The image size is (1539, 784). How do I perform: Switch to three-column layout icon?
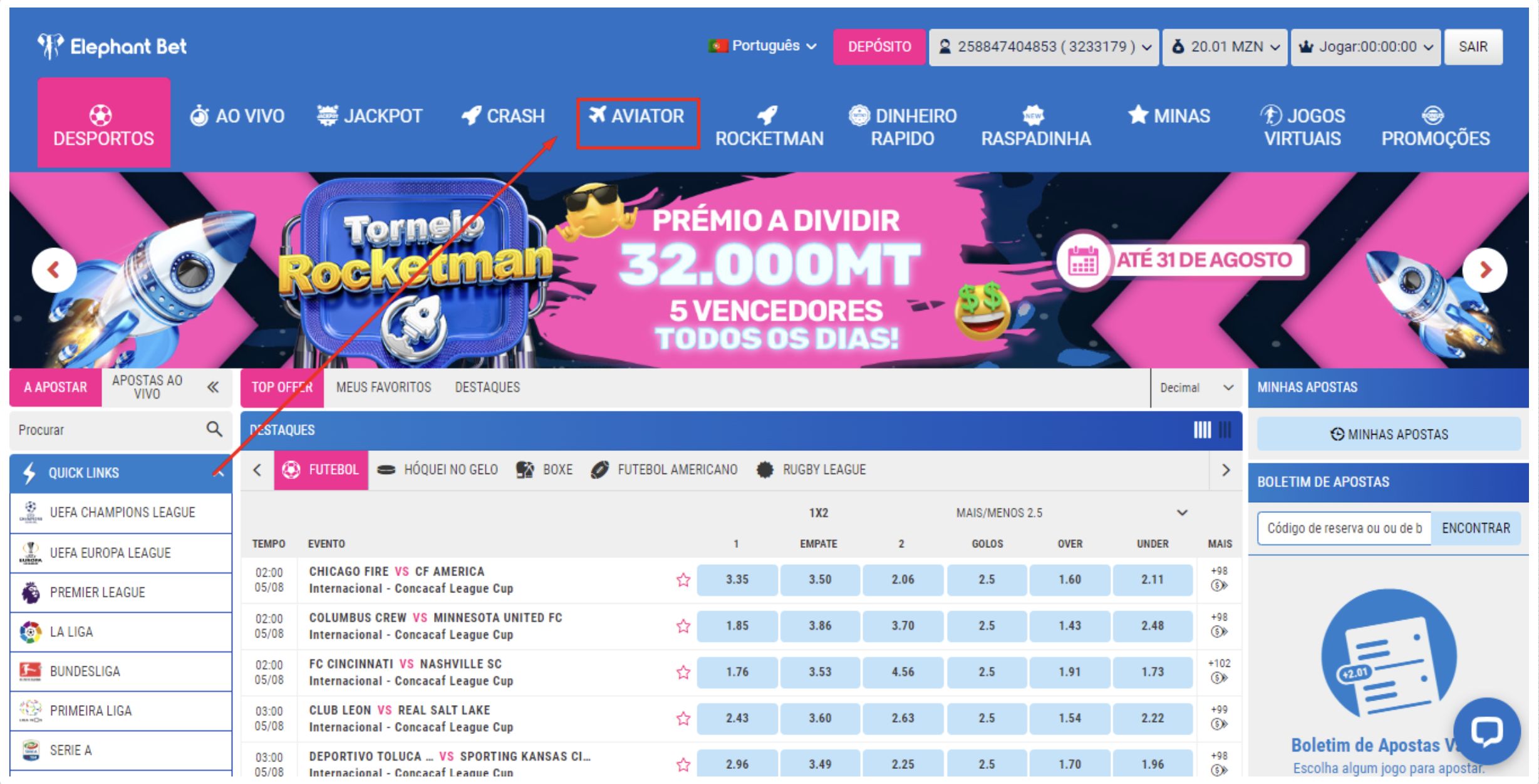tap(1225, 430)
